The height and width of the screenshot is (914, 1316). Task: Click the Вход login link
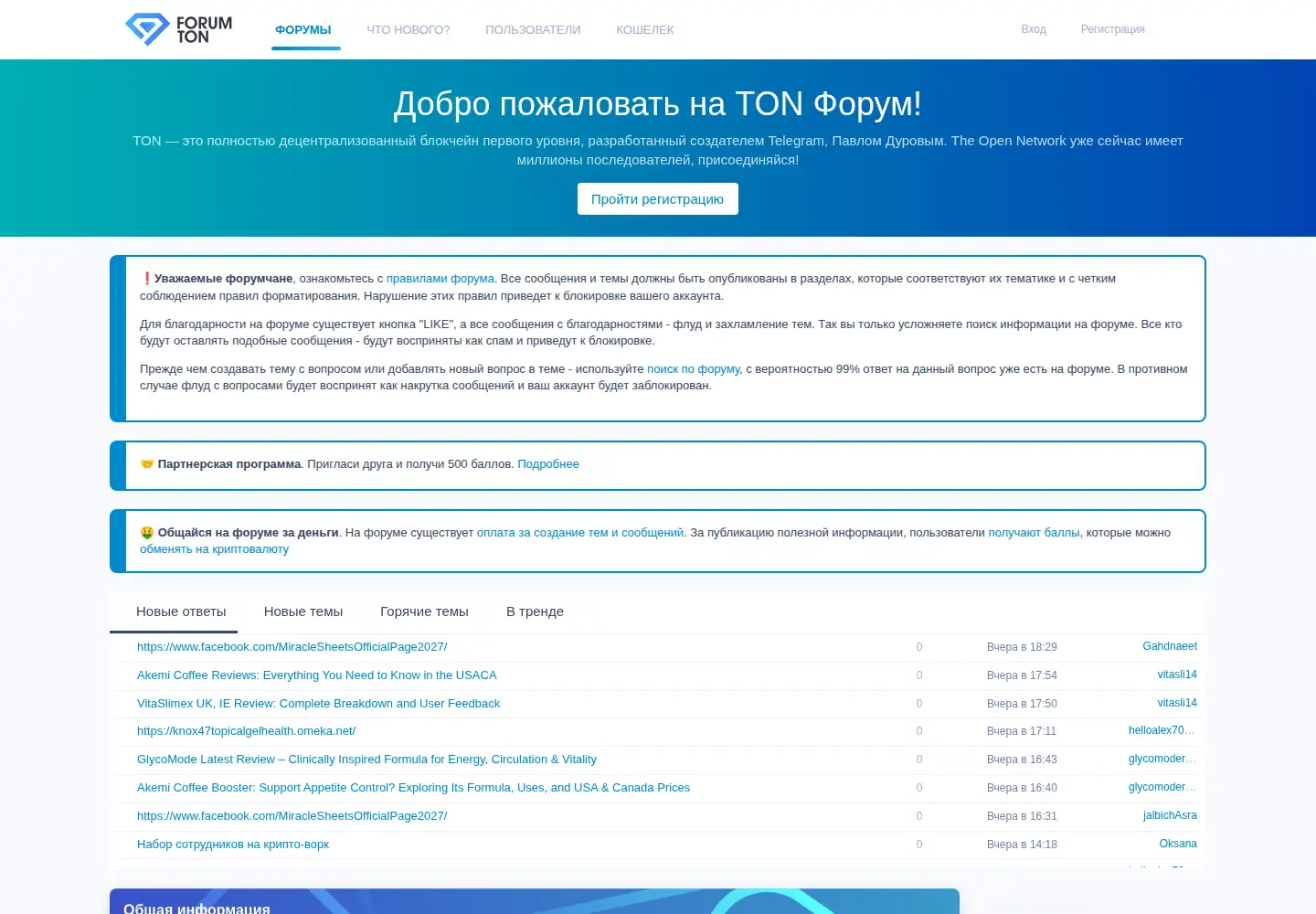tap(1034, 29)
